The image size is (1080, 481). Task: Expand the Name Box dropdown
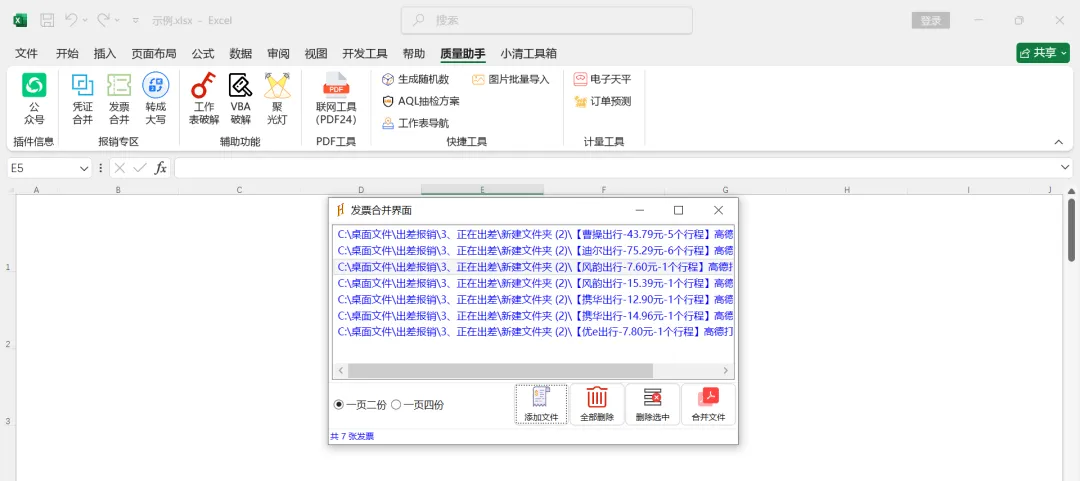pos(84,168)
